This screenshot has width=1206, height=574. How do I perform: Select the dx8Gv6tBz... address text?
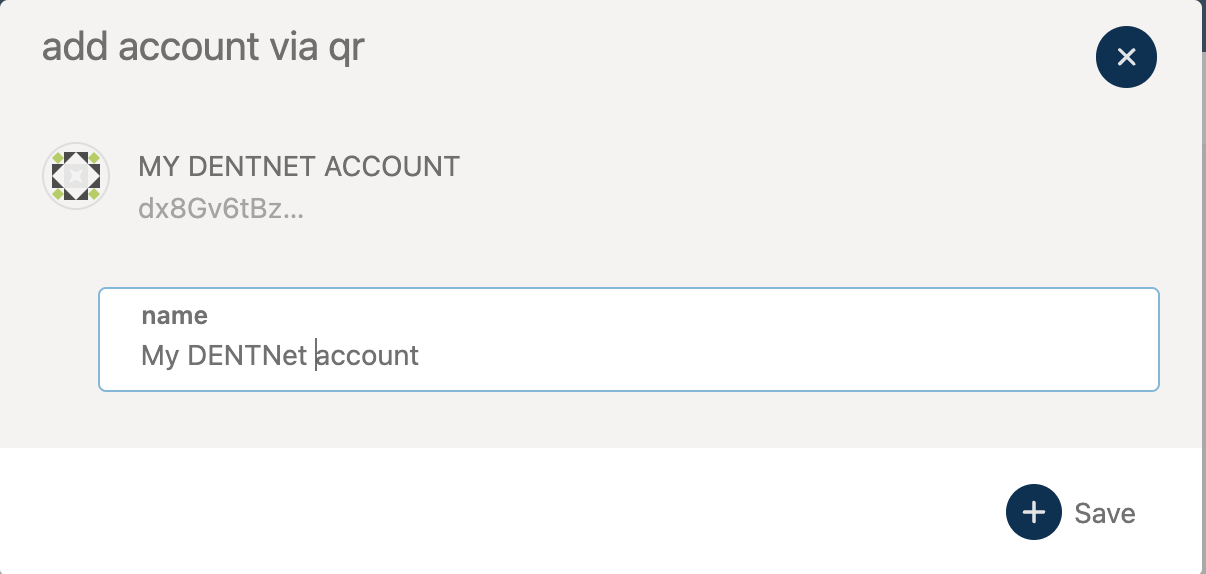click(x=220, y=211)
